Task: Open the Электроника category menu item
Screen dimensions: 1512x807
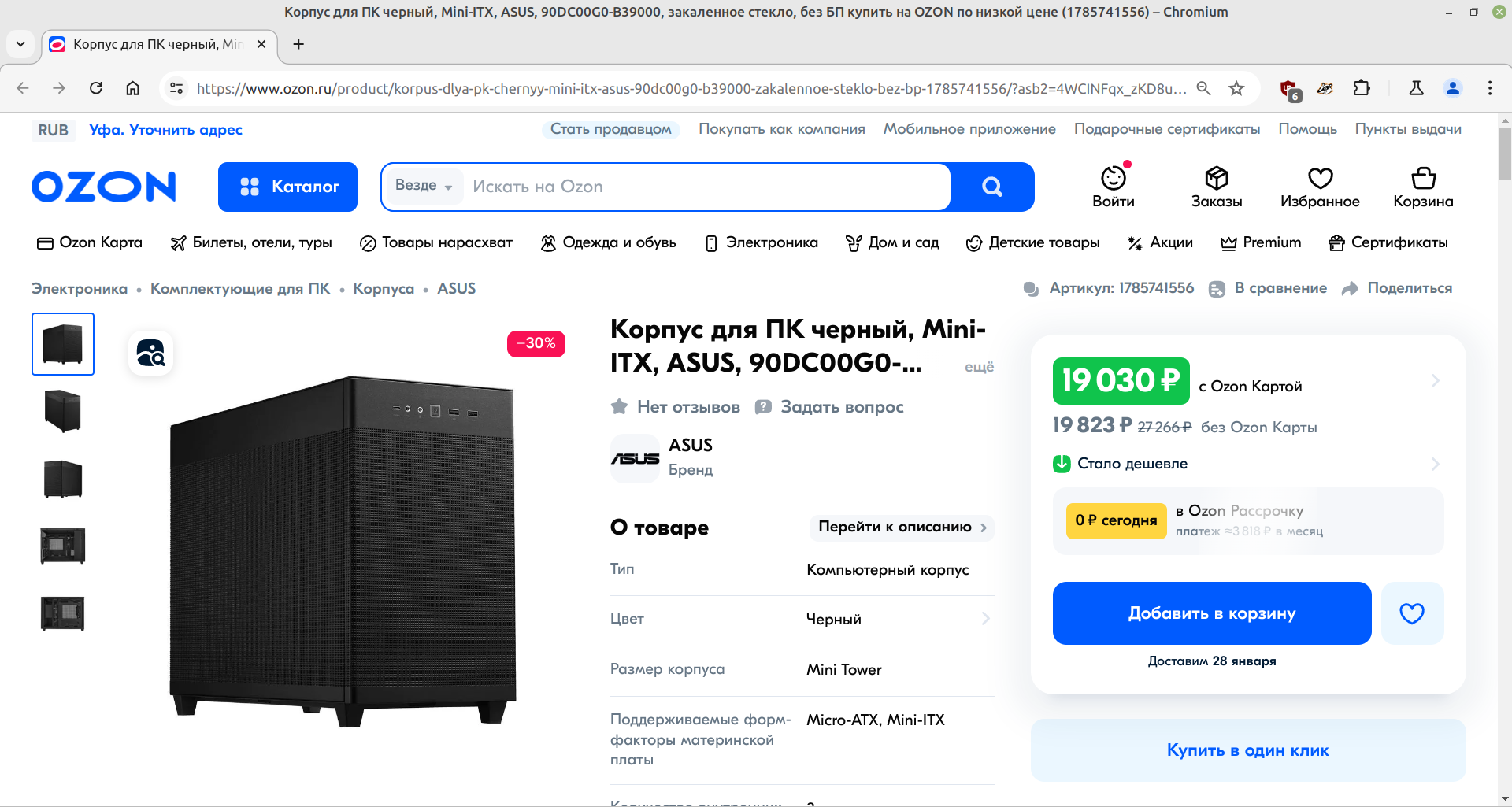Action: pyautogui.click(x=762, y=242)
